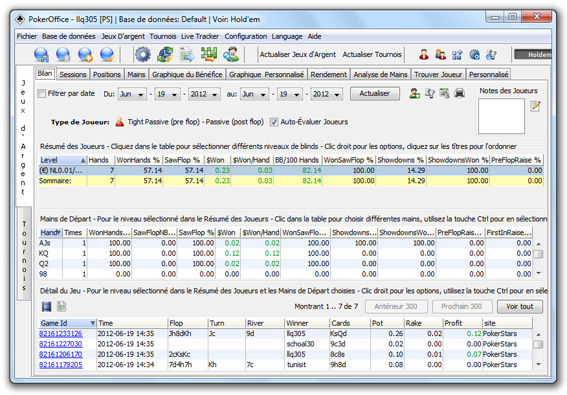Open the Base de données menu
Screen dimensions: 567x395
point(69,36)
